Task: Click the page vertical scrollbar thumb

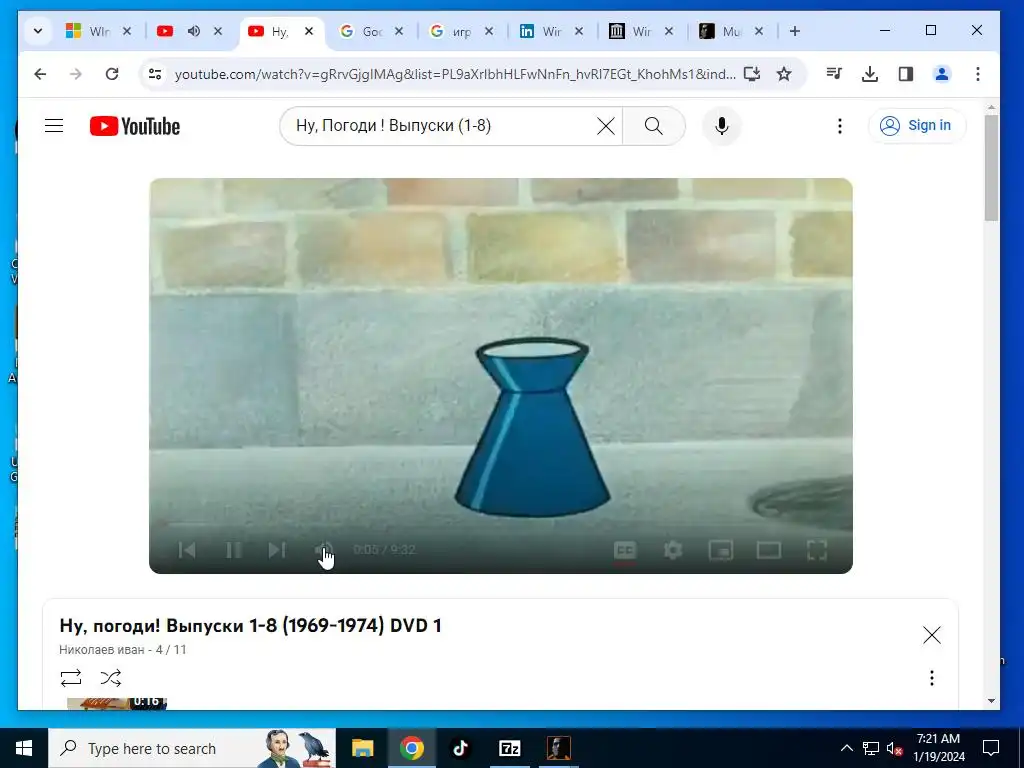Action: [x=991, y=168]
